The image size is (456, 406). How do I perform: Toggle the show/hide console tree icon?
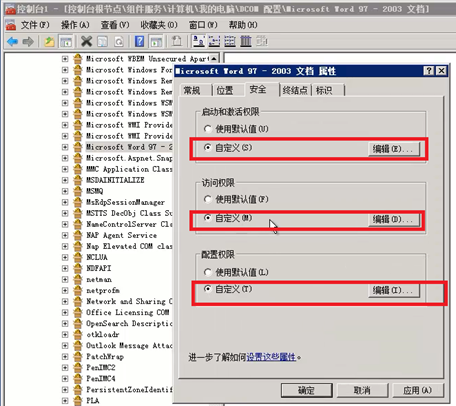(66, 42)
